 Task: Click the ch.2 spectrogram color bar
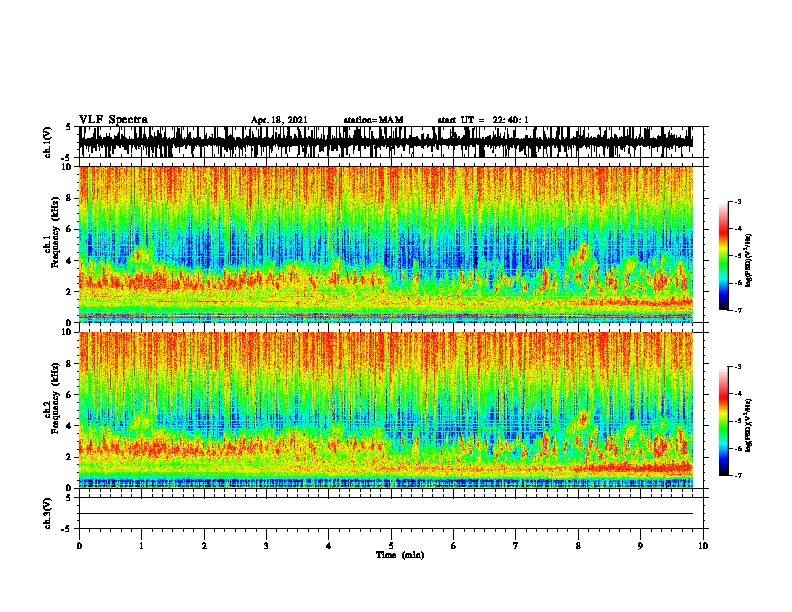[x=723, y=421]
